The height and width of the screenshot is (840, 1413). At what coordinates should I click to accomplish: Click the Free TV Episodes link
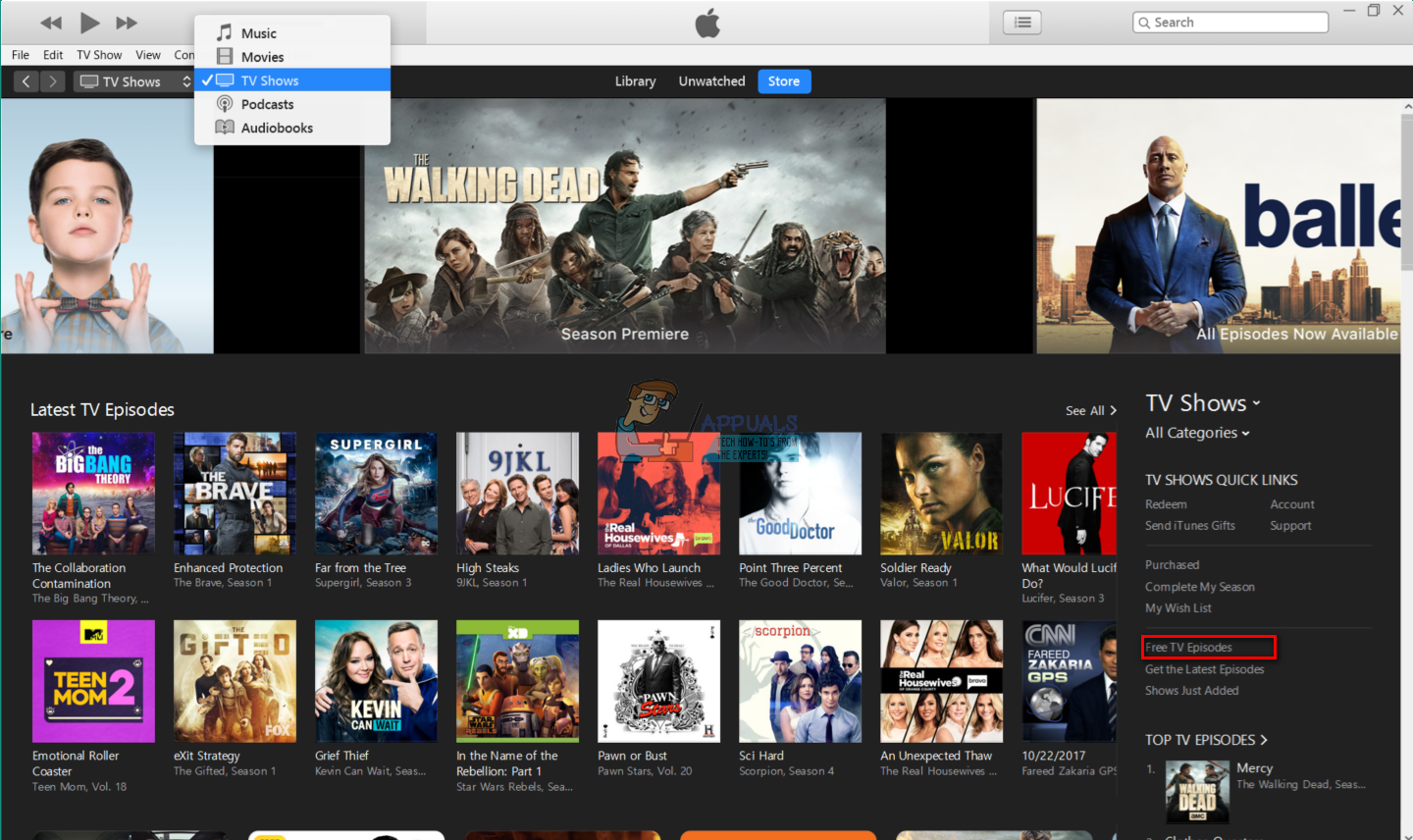tap(1188, 648)
